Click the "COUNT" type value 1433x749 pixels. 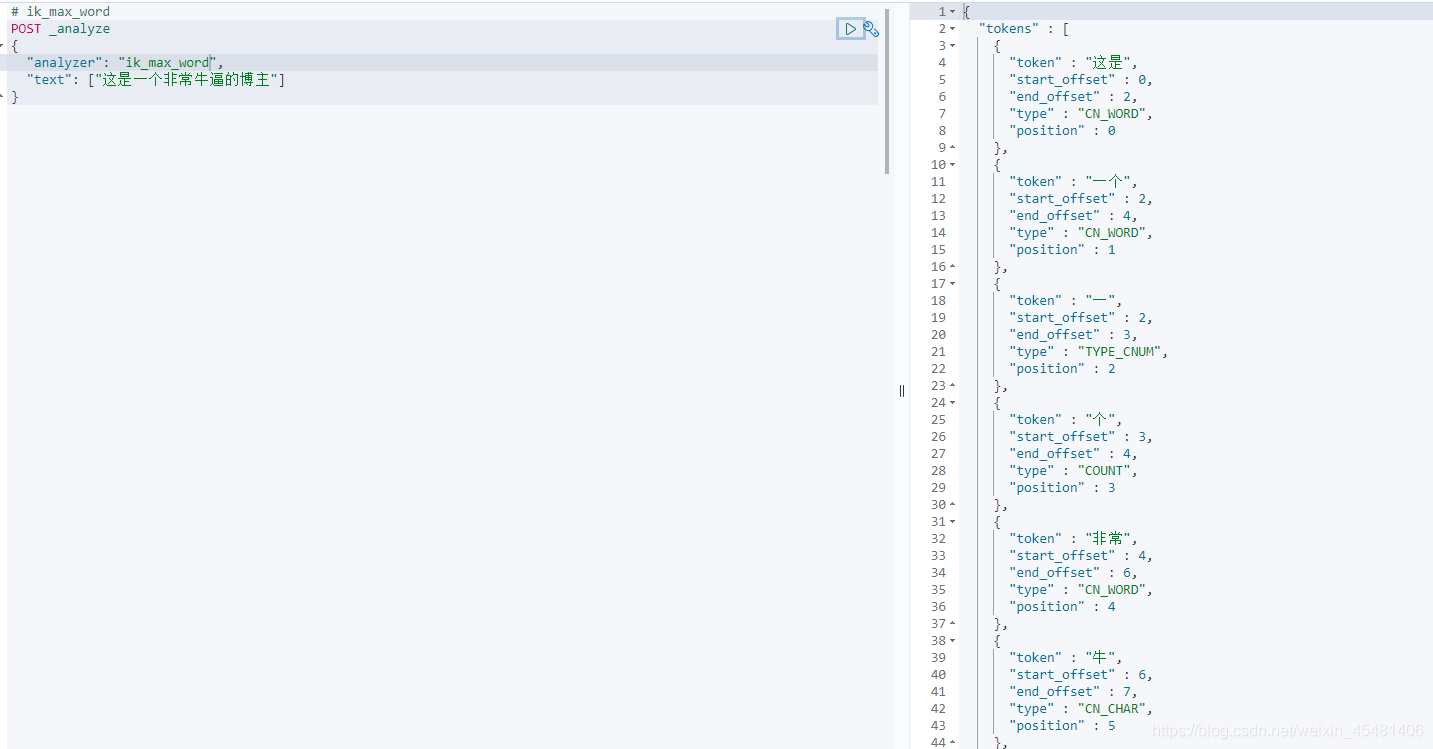(1105, 471)
